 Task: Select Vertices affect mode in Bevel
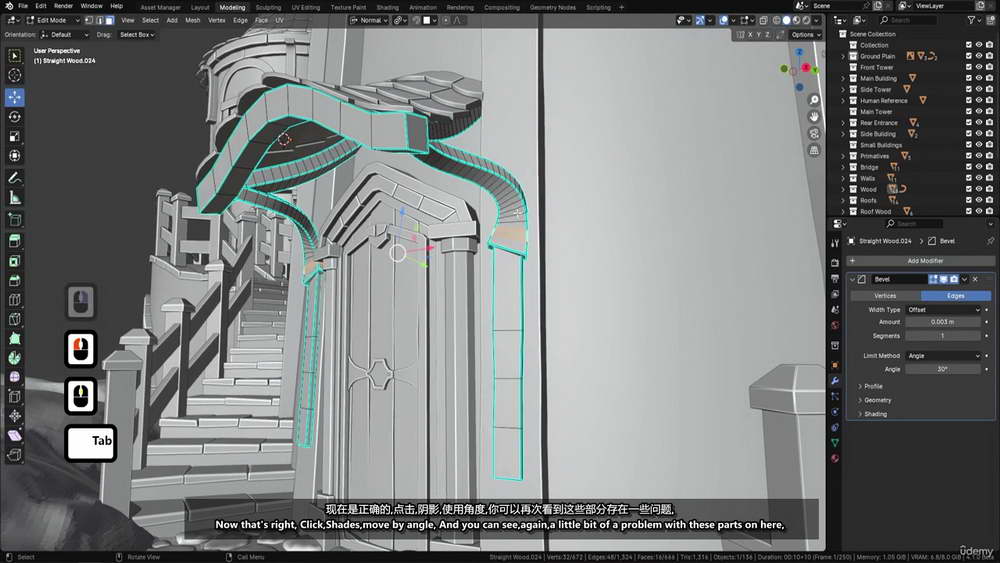point(885,296)
